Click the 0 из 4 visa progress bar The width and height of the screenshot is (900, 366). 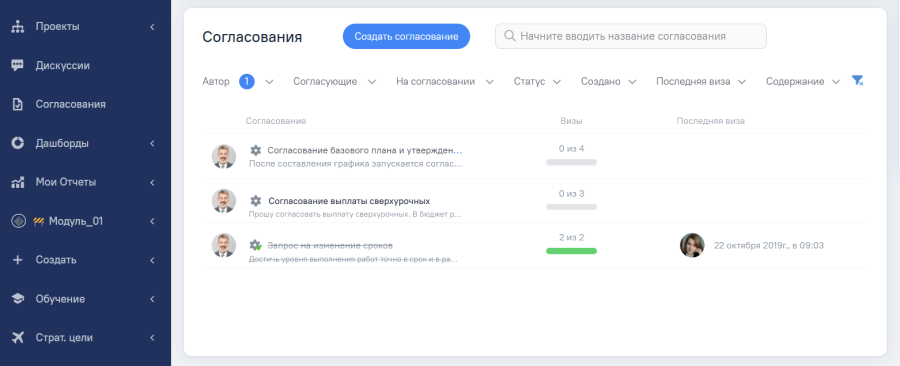(x=572, y=162)
